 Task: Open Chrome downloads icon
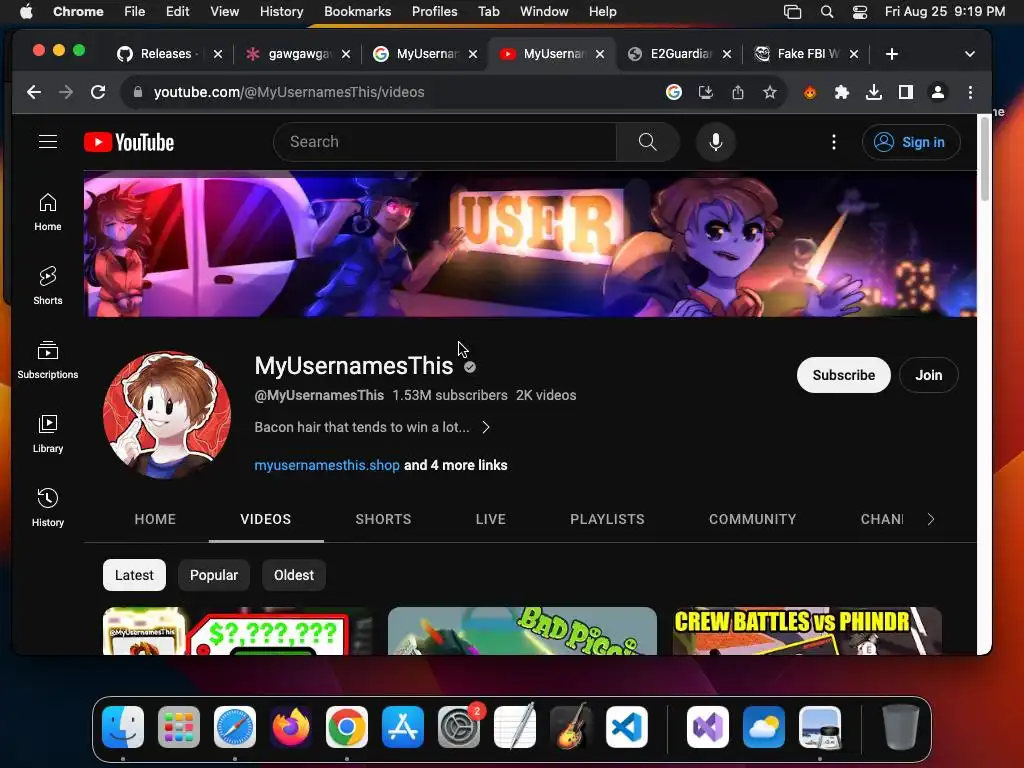click(x=874, y=92)
